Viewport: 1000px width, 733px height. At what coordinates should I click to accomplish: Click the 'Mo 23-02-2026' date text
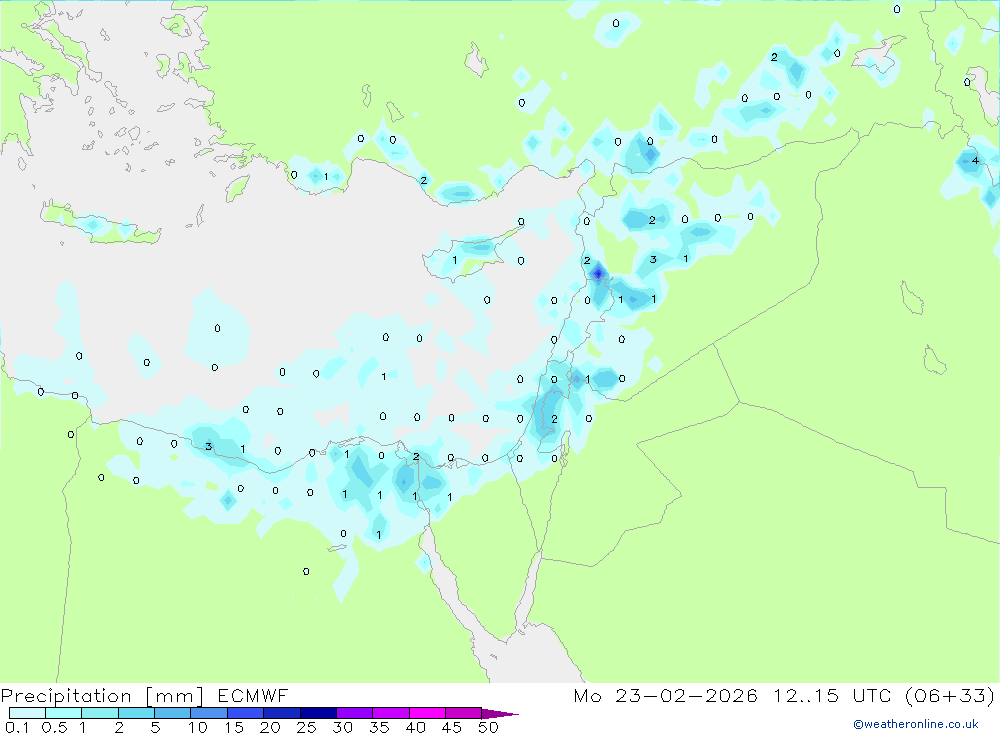coord(666,695)
